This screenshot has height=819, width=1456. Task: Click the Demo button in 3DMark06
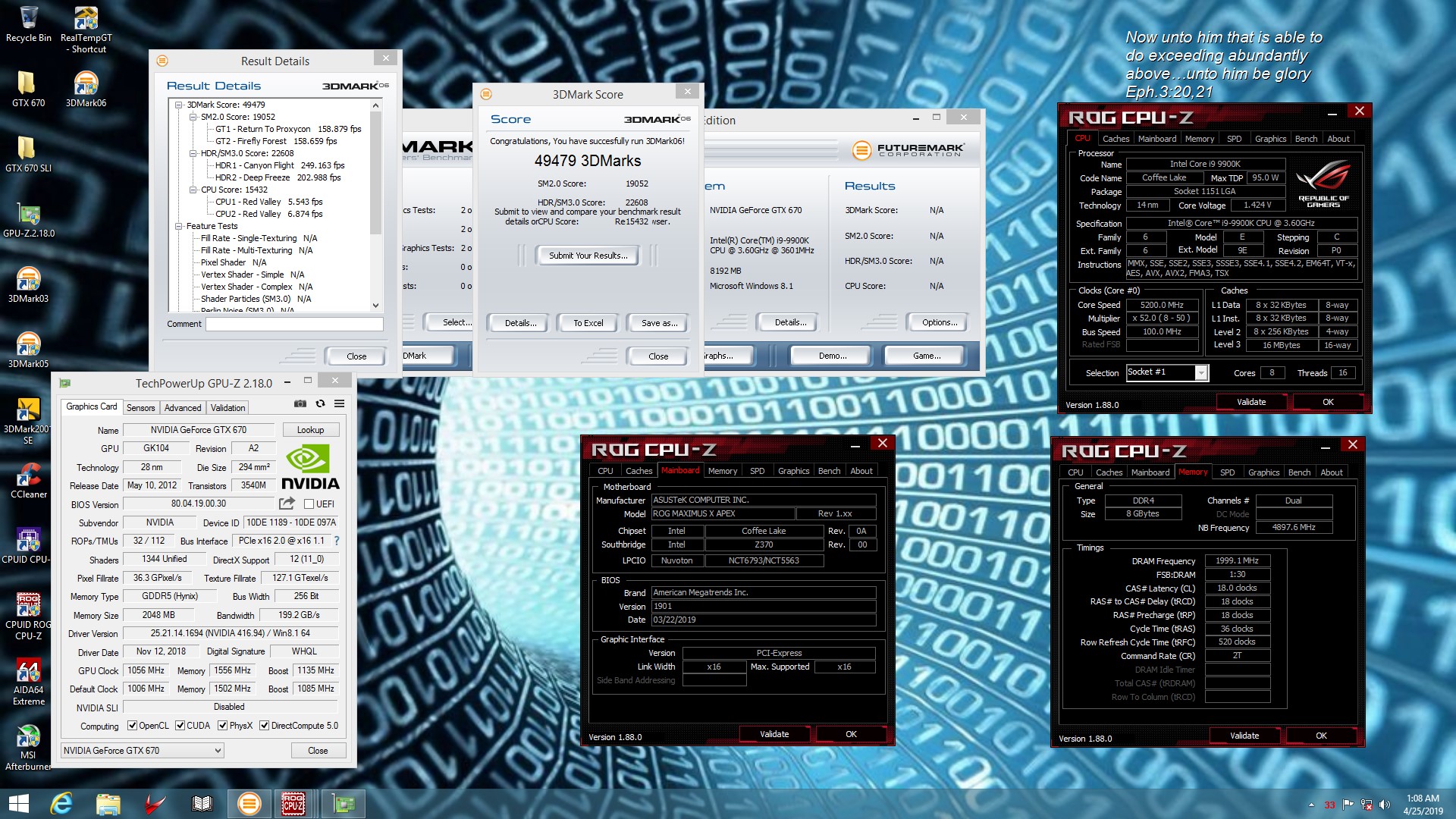832,356
